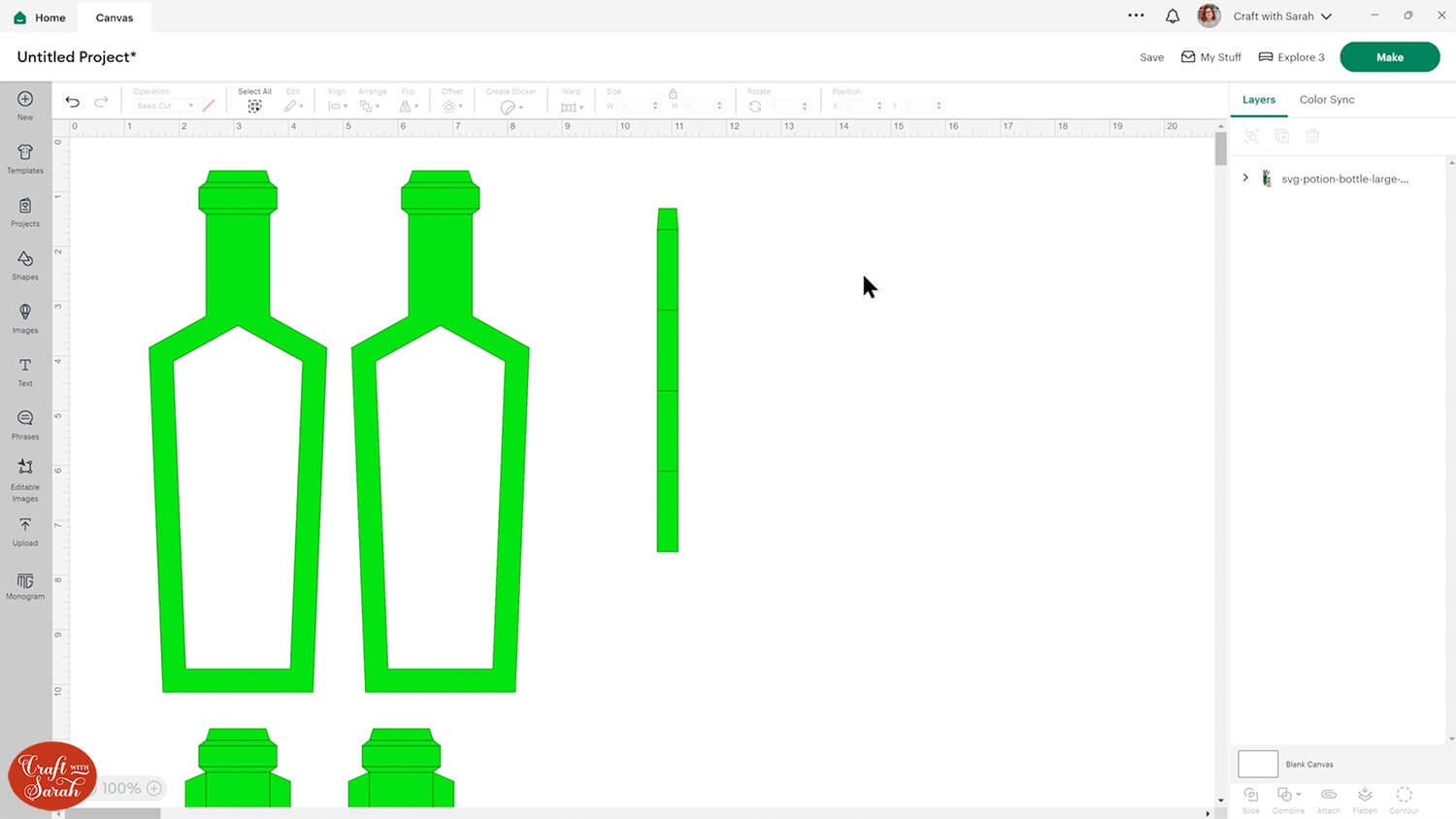This screenshot has width=1456, height=819.
Task: Select the Canvas tab
Action: (115, 17)
